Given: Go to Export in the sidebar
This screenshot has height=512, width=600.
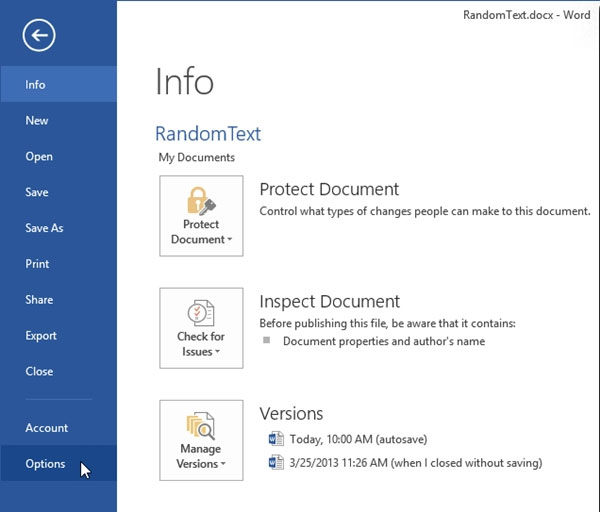Looking at the screenshot, I should pyautogui.click(x=59, y=336).
